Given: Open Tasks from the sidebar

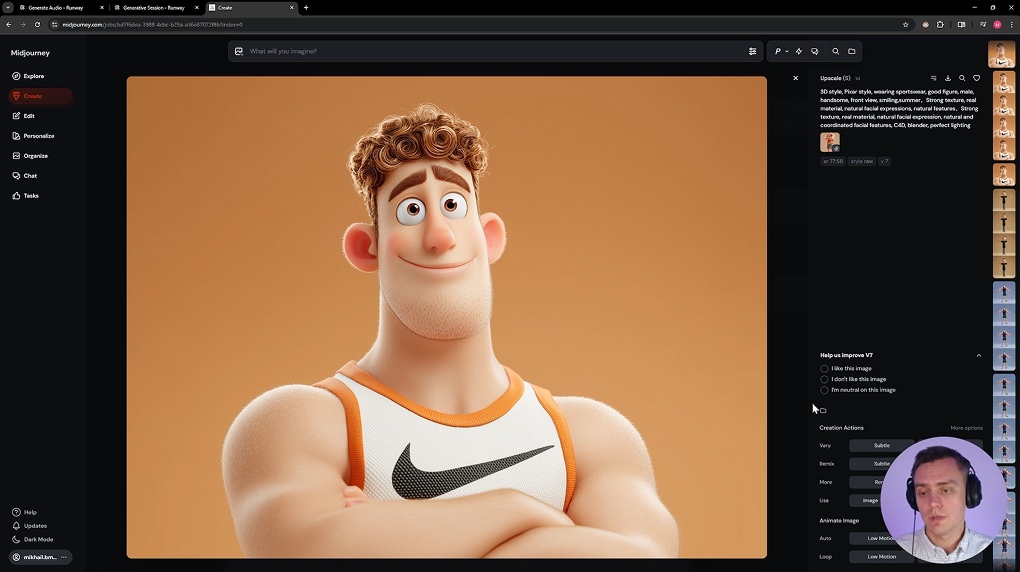Looking at the screenshot, I should pyautogui.click(x=26, y=196).
